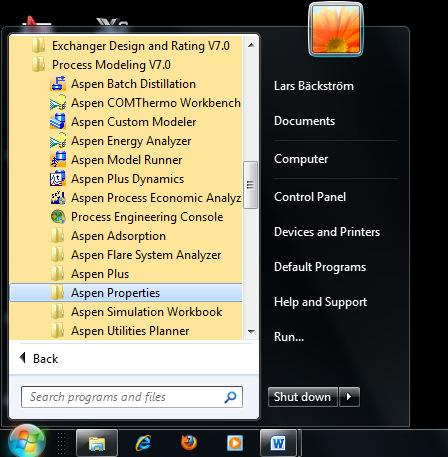The height and width of the screenshot is (457, 448).
Task: Click Run... in the Start menu
Action: tap(289, 337)
